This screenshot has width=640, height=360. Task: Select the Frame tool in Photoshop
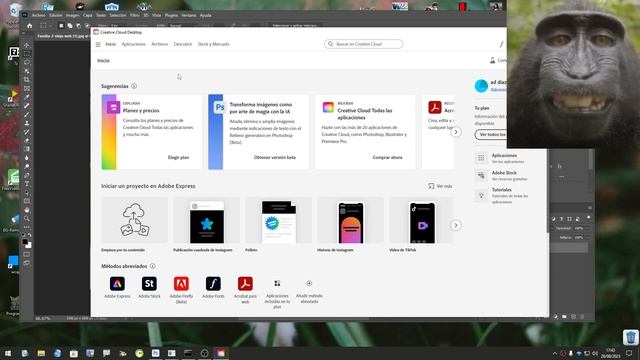tap(27, 88)
